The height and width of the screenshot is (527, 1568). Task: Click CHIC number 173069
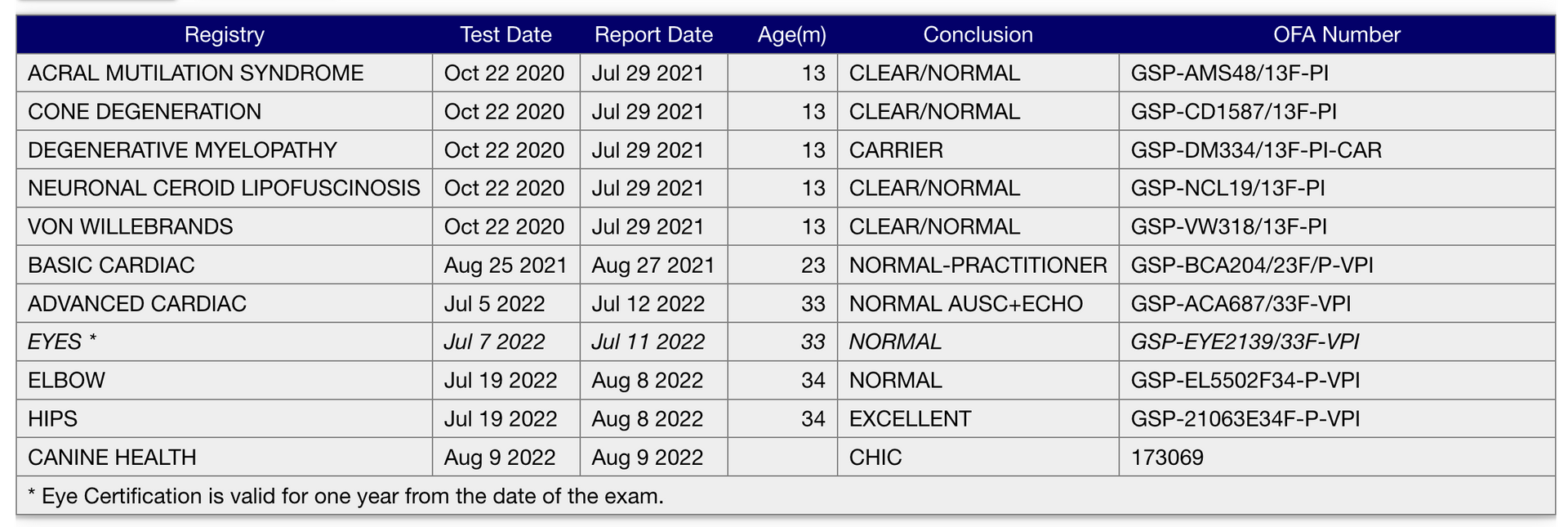1167,457
